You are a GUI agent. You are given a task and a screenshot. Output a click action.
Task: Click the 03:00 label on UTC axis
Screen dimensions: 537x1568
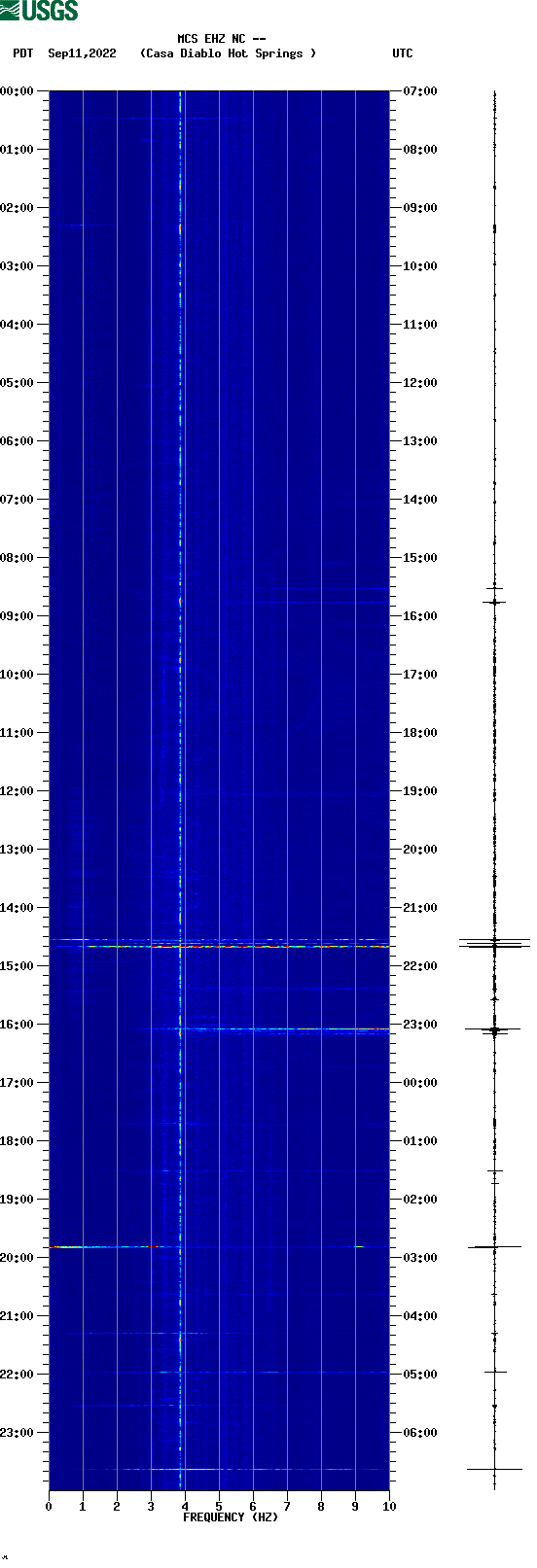click(420, 1258)
